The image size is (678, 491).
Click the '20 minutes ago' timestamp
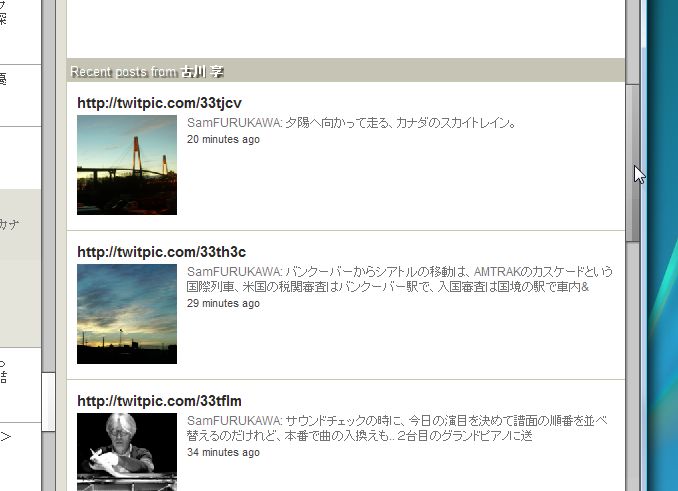(x=223, y=139)
